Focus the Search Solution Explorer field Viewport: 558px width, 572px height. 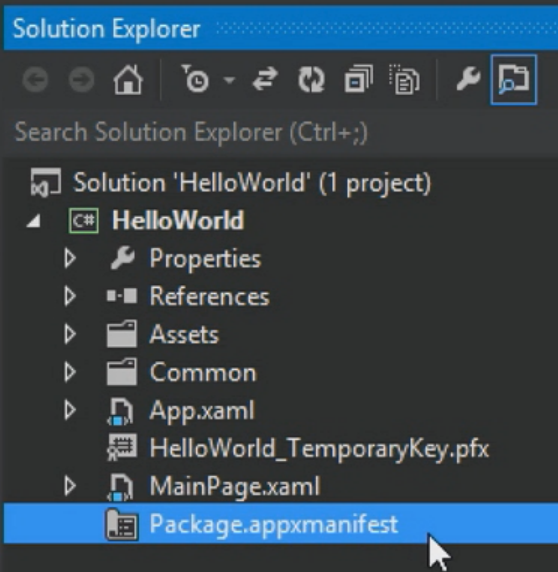pos(279,132)
